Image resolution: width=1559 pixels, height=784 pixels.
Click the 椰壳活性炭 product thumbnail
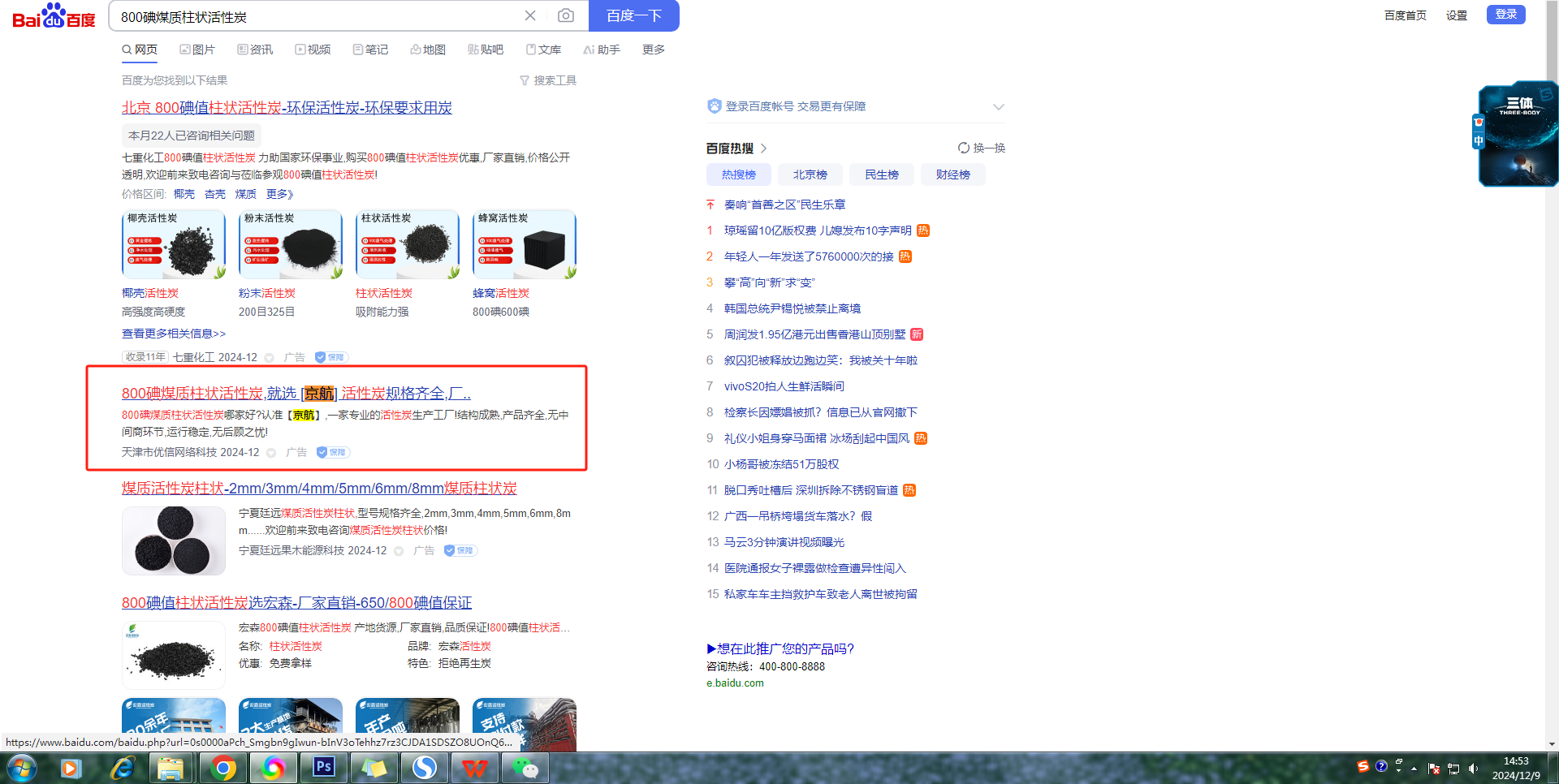(174, 245)
